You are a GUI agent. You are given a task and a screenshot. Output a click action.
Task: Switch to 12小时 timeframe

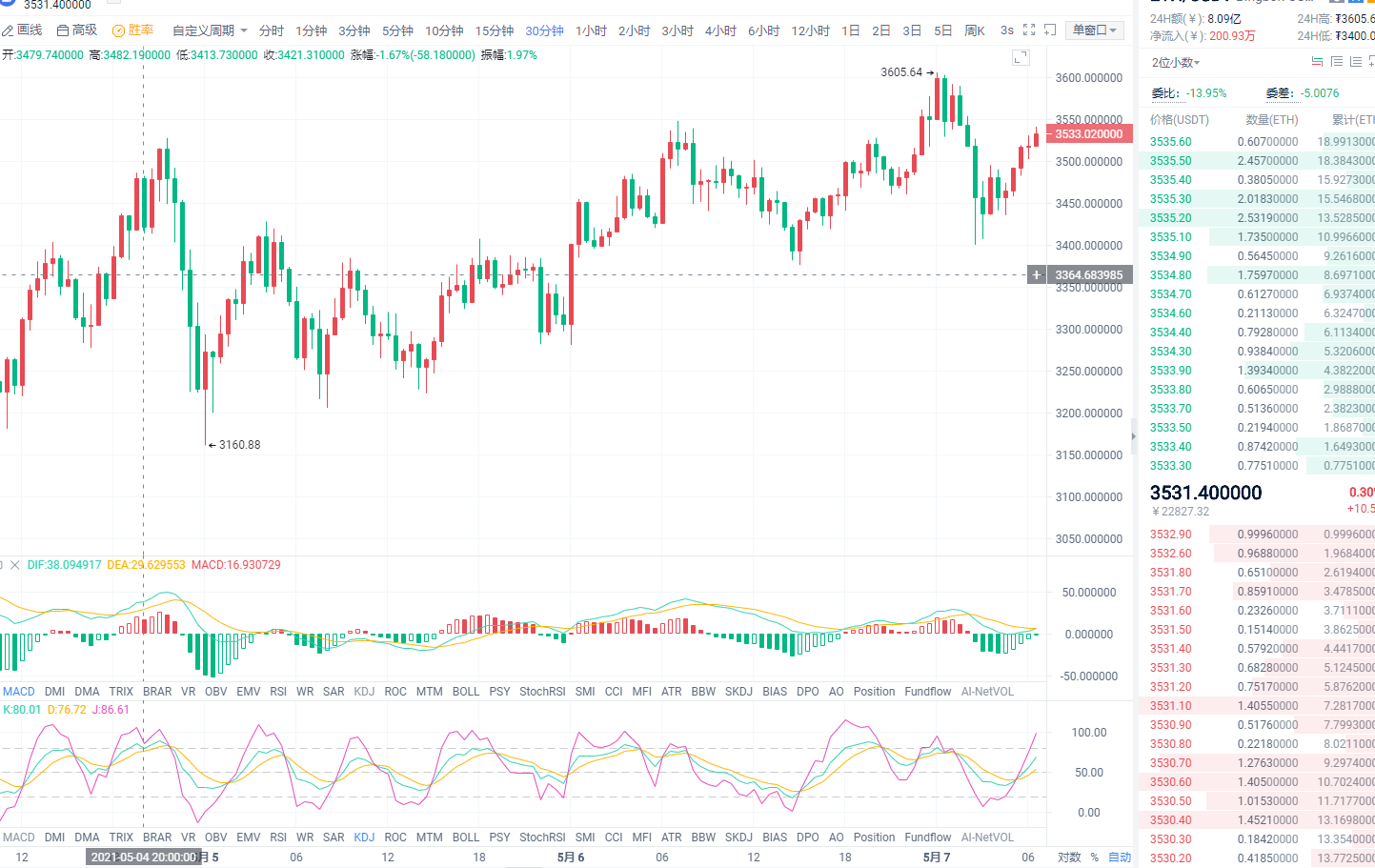click(810, 30)
